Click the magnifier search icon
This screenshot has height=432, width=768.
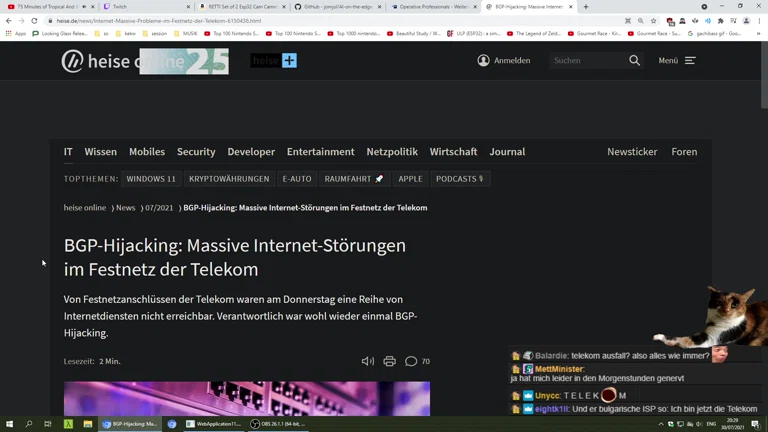[634, 60]
